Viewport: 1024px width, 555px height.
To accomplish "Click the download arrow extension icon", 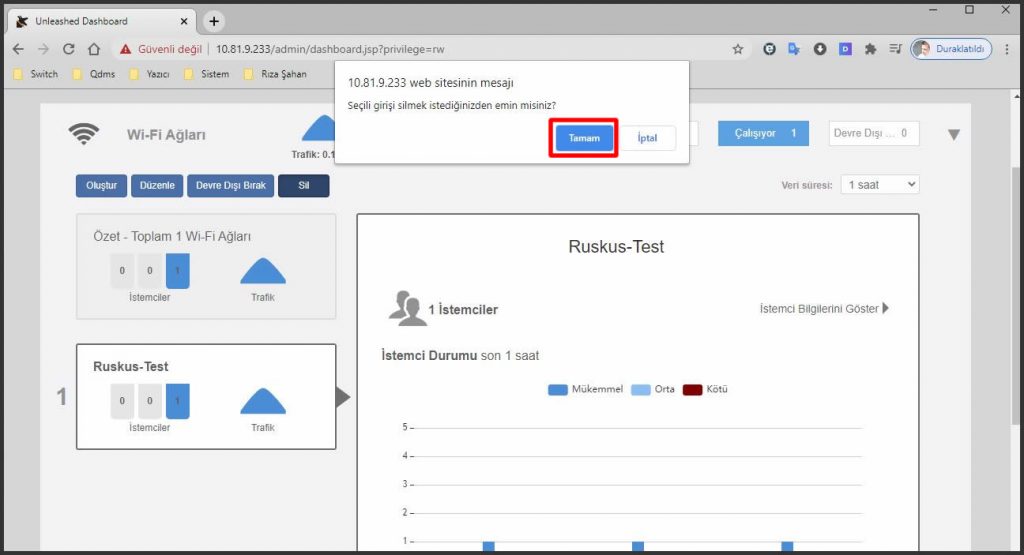I will 820,49.
